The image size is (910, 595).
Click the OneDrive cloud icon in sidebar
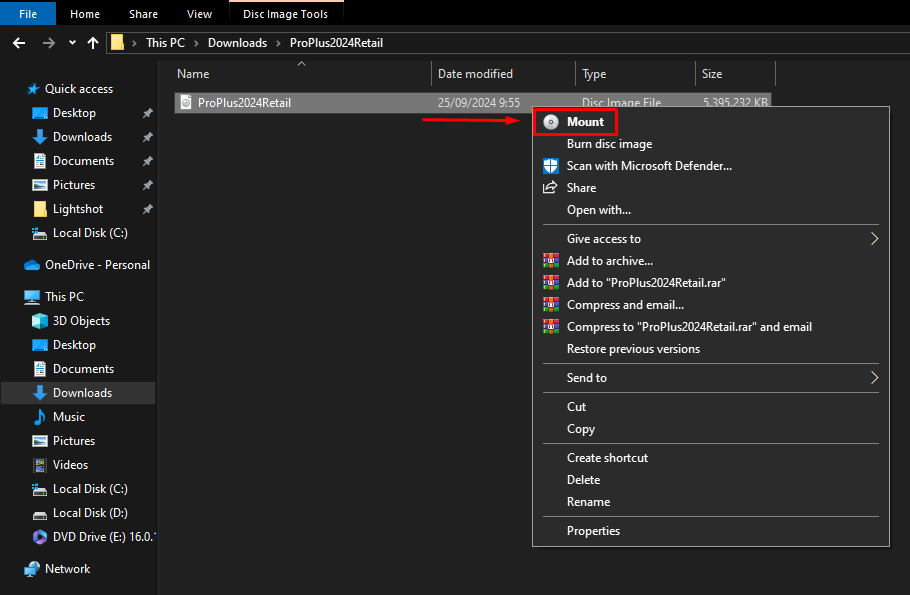pyautogui.click(x=32, y=265)
